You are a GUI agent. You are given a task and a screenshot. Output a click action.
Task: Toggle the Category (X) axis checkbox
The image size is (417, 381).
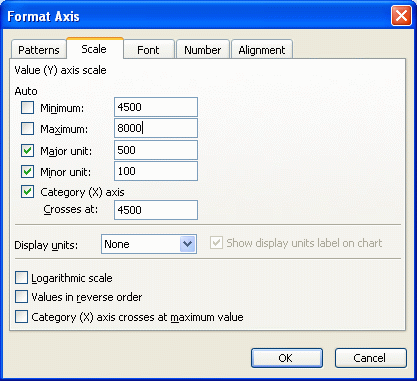27,192
